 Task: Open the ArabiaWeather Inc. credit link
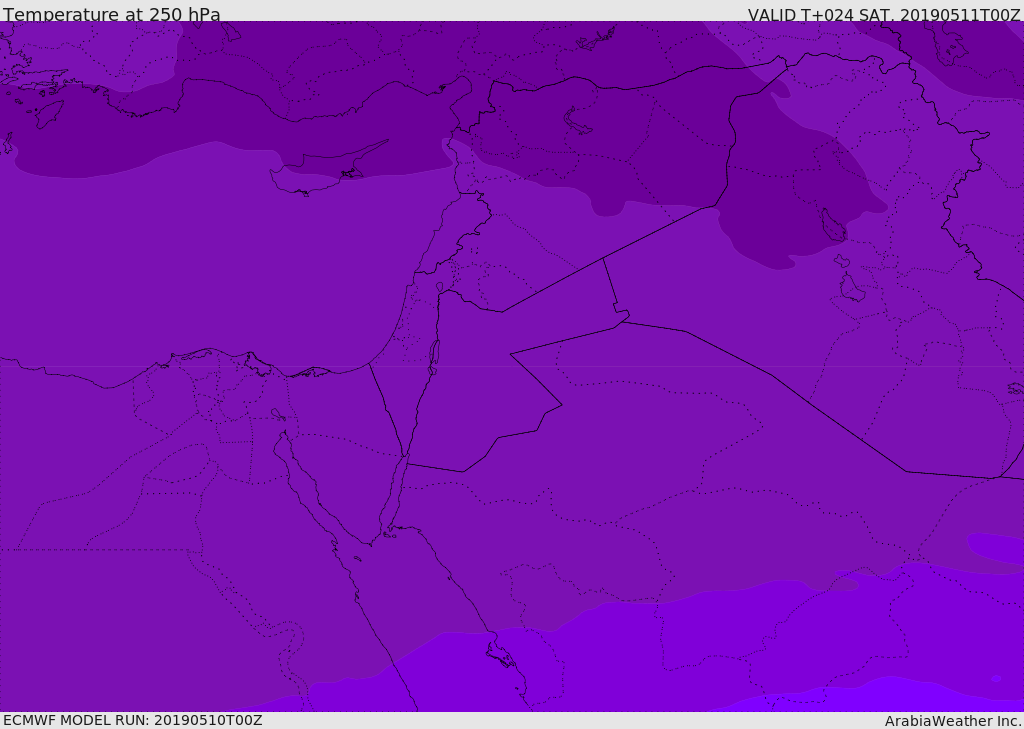click(953, 721)
